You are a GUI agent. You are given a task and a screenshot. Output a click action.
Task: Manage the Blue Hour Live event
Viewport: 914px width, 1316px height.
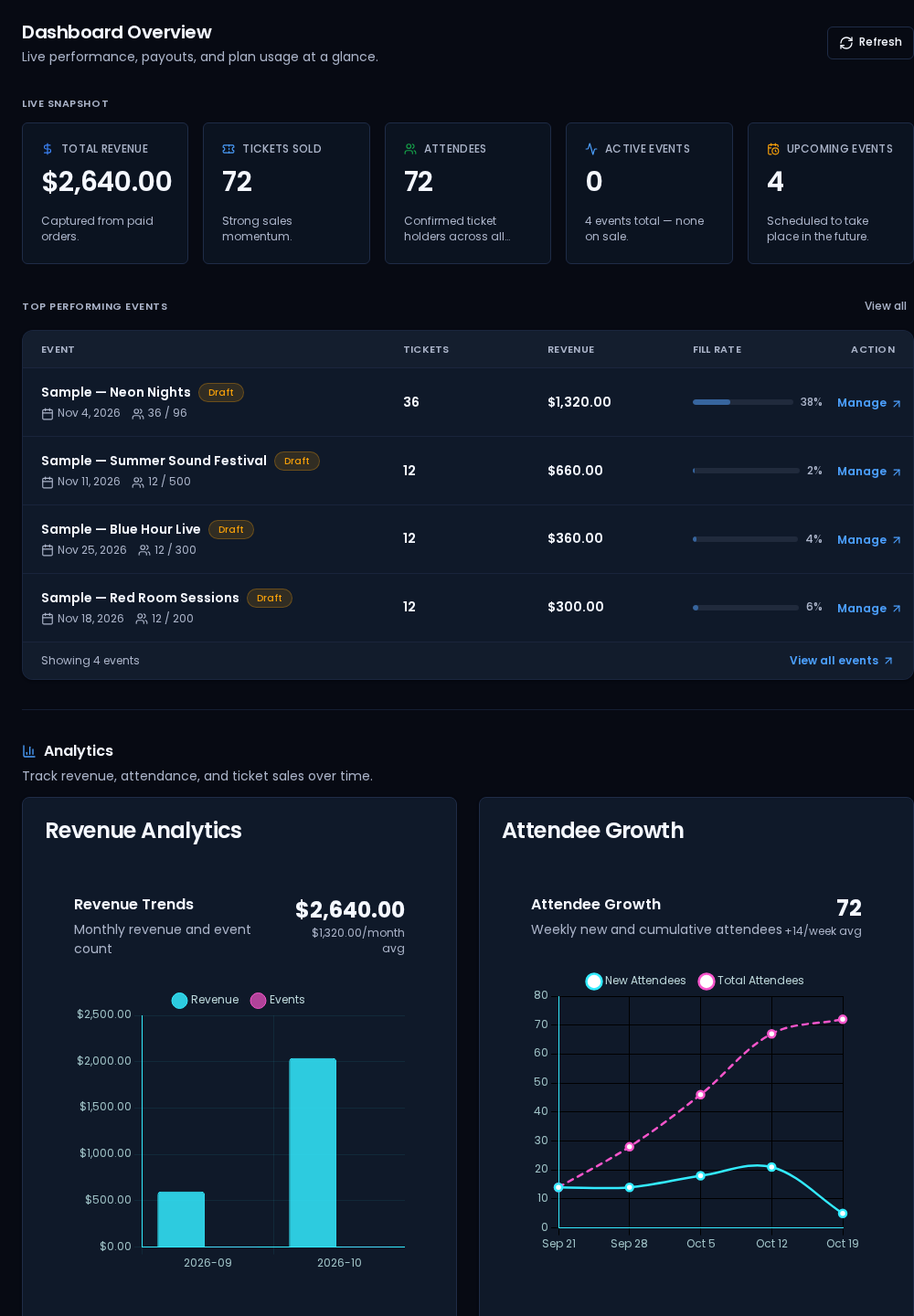pyautogui.click(x=869, y=540)
